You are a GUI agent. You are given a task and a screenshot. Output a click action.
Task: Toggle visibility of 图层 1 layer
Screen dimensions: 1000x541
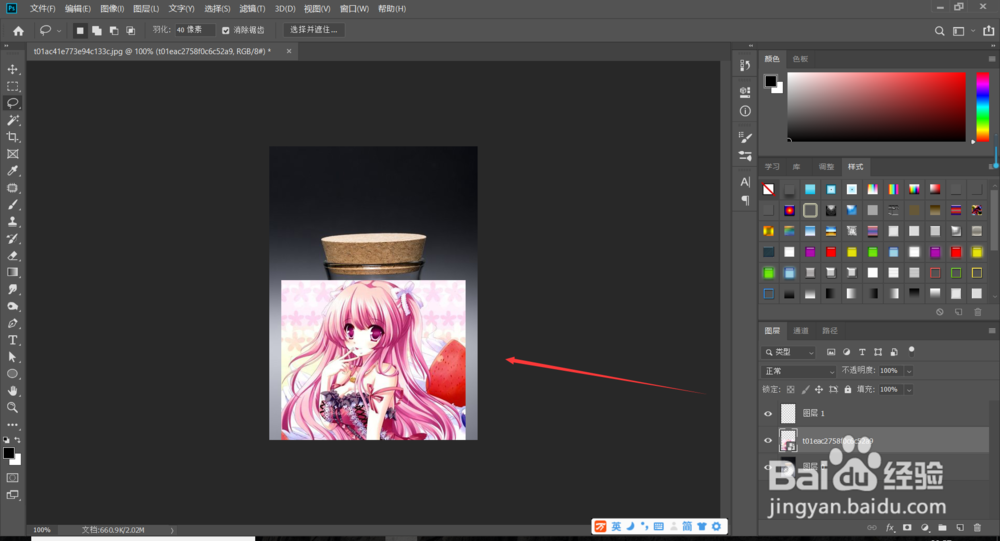768,413
